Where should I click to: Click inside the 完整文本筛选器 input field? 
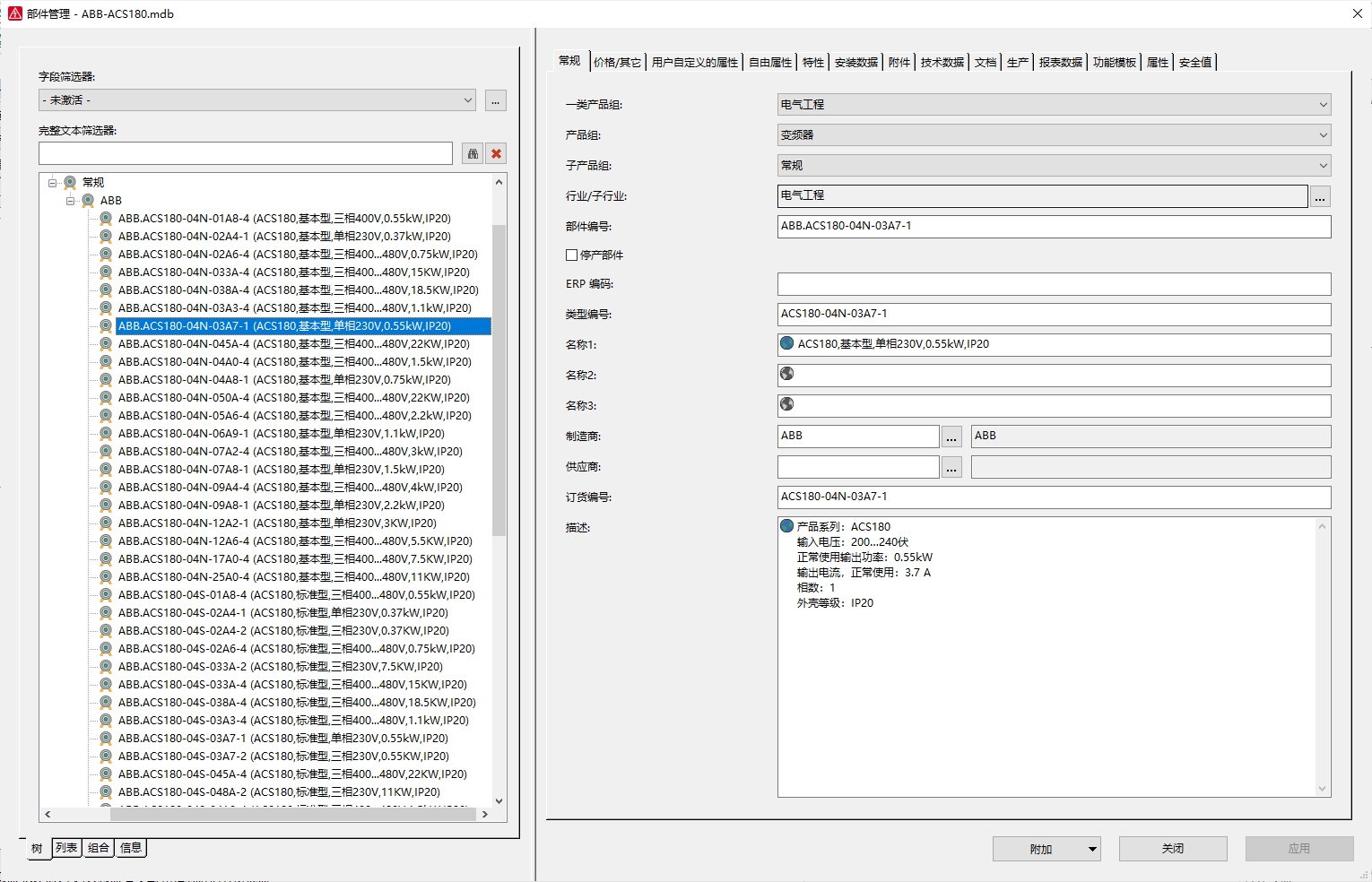pyautogui.click(x=246, y=153)
